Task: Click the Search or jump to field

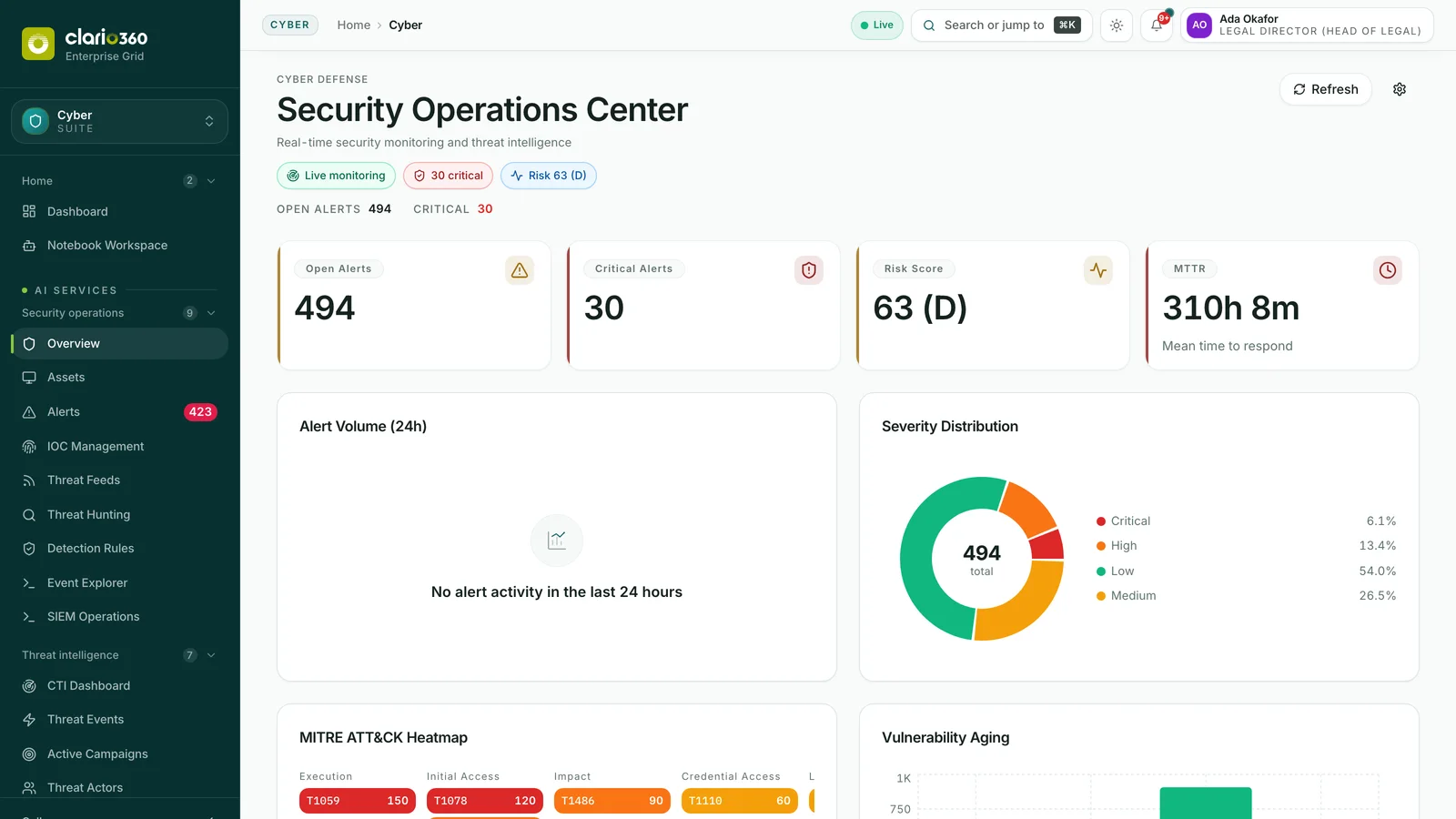Action: (x=1001, y=25)
